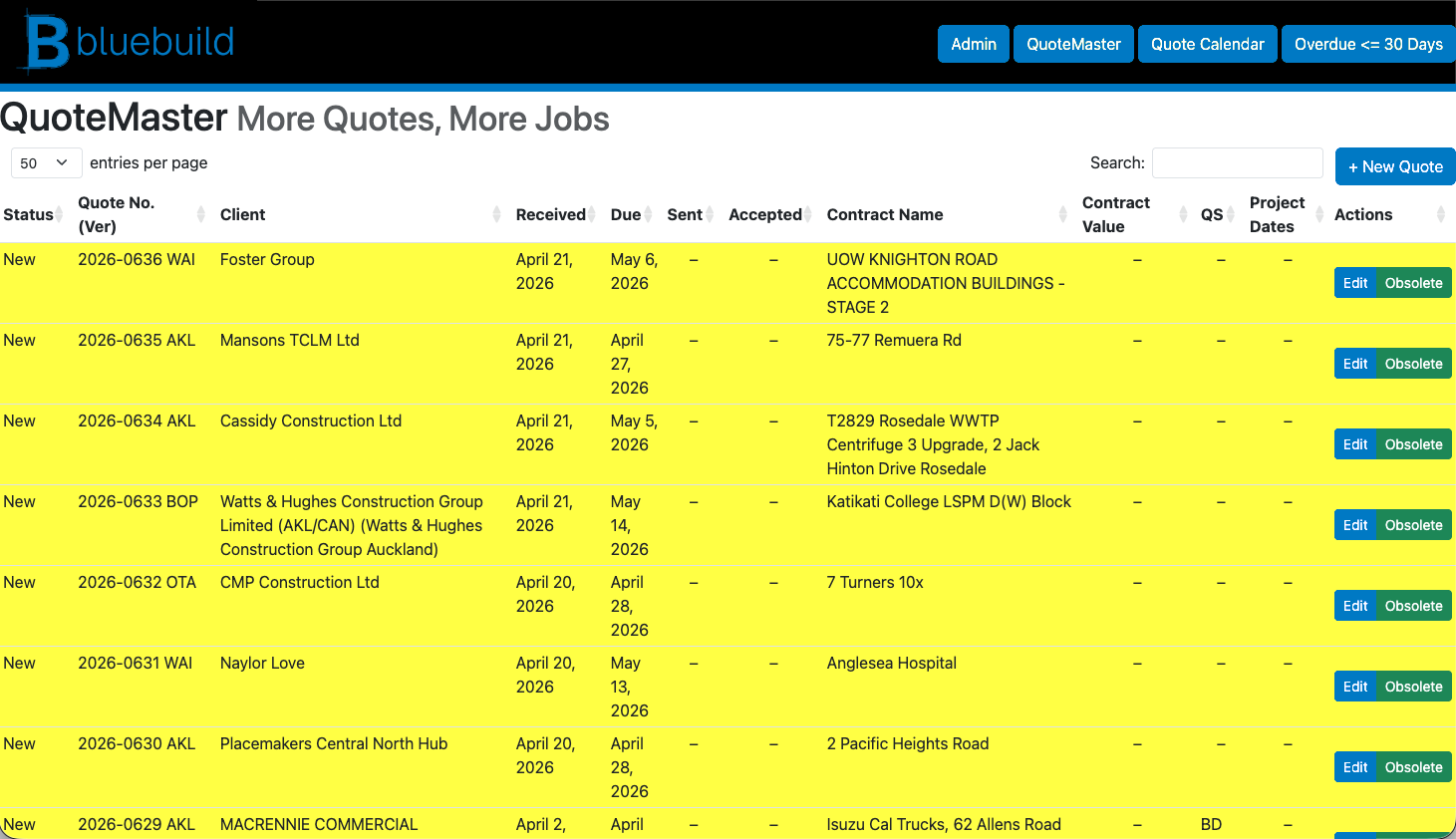The width and height of the screenshot is (1456, 839).
Task: Sort by Contract Value column
Action: [x=1134, y=214]
